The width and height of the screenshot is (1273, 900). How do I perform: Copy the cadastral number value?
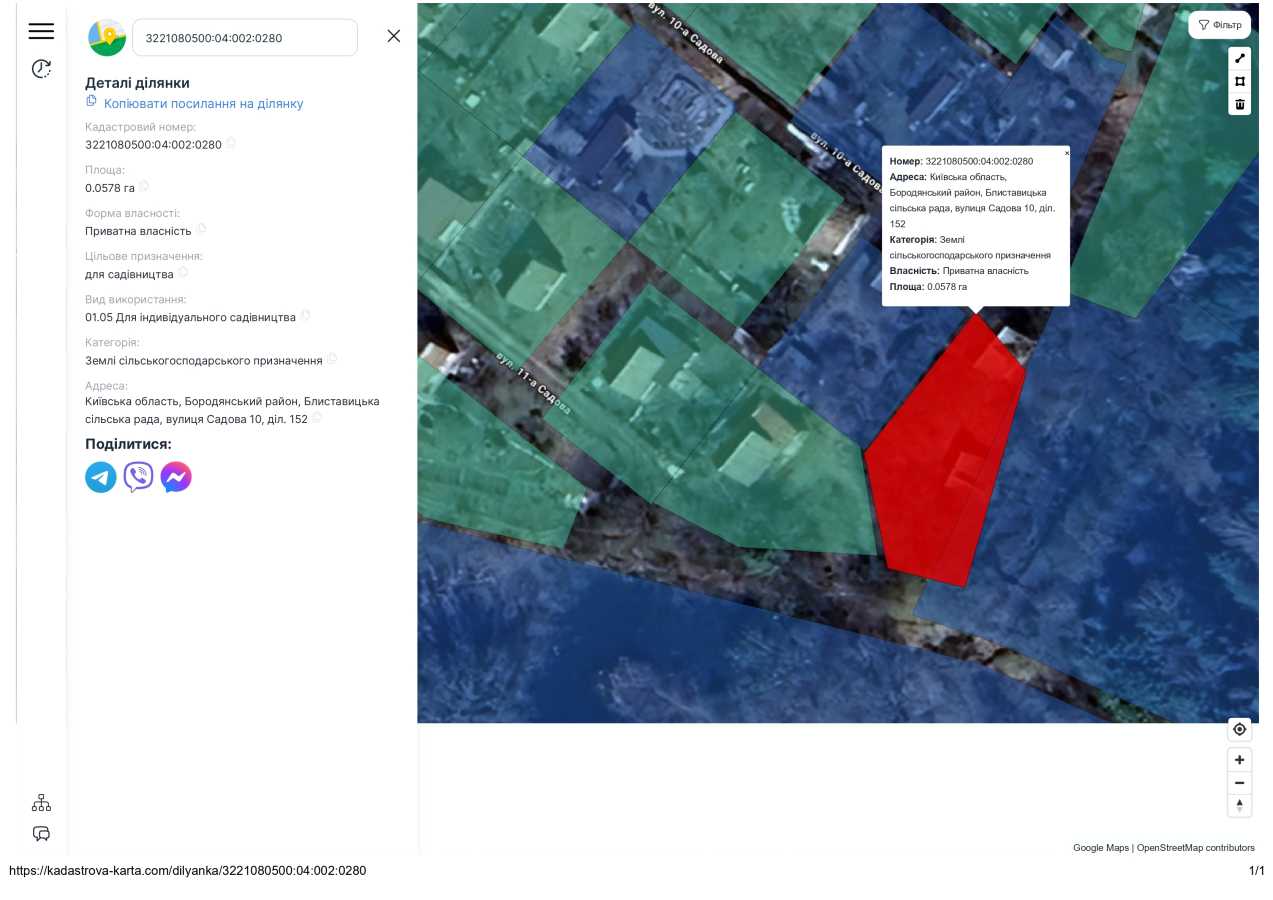pos(231,144)
